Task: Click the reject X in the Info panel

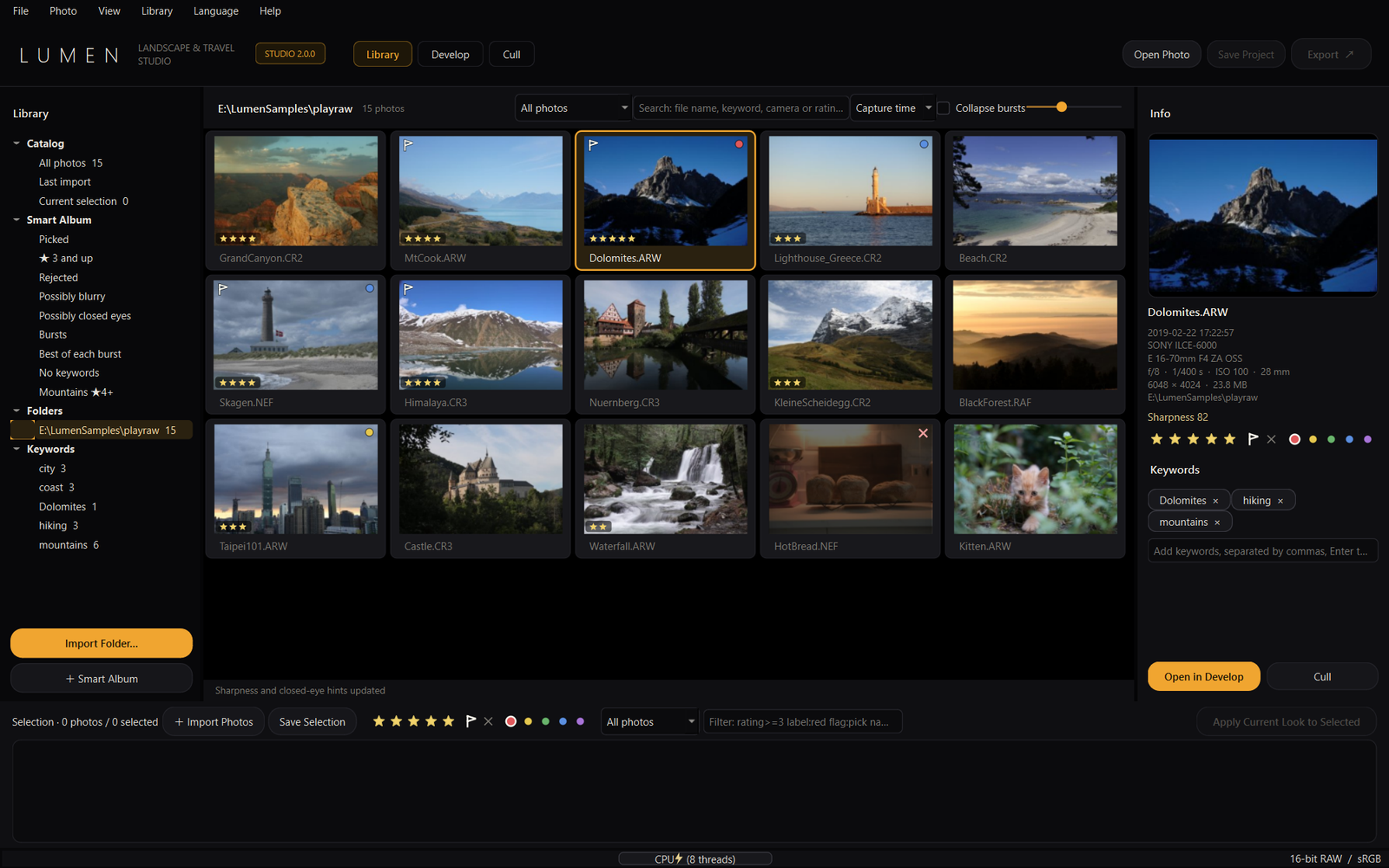Action: point(1272,439)
